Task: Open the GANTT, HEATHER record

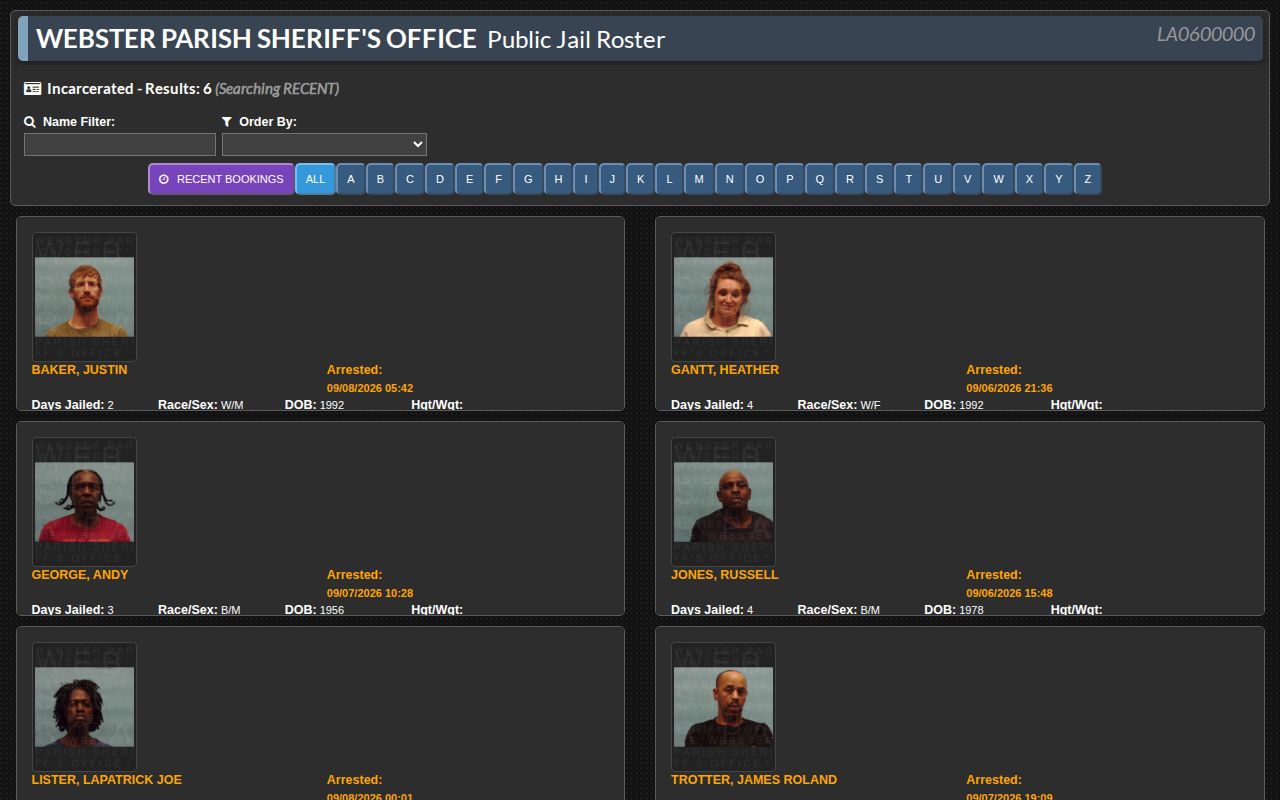Action: tap(725, 370)
